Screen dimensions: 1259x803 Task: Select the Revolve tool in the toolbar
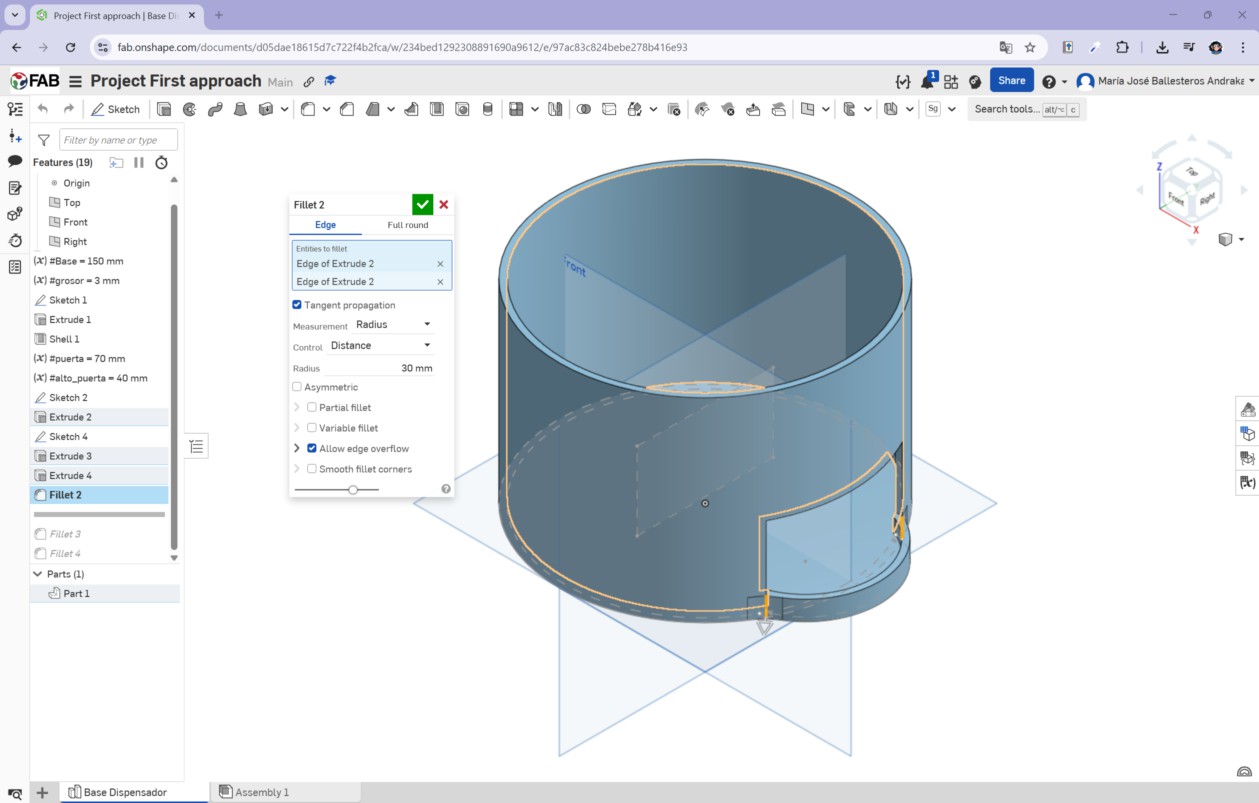[189, 109]
